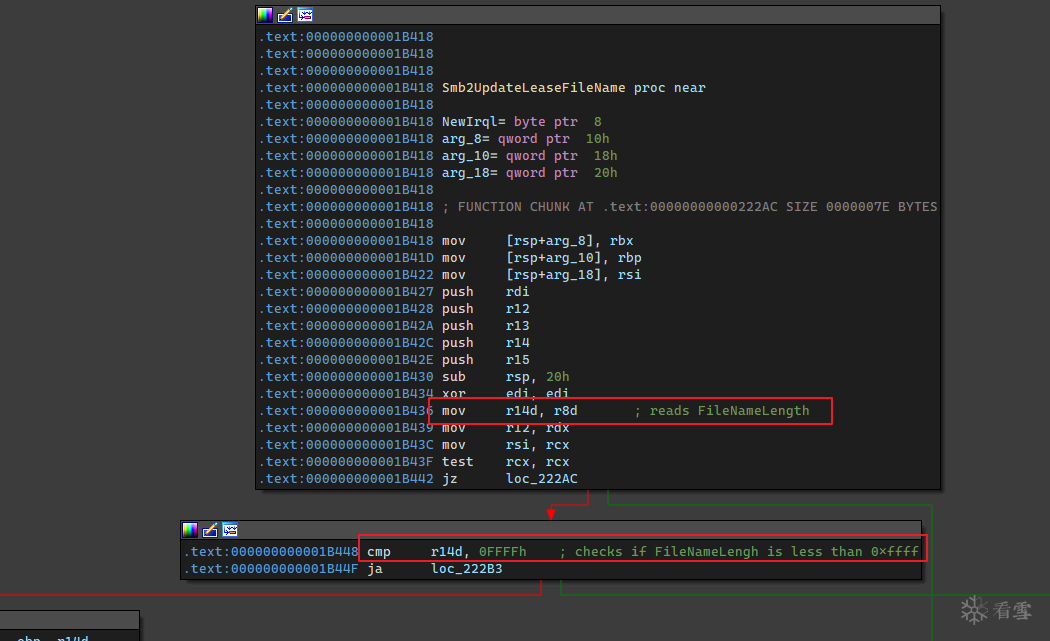Click the title bar of the Smb2UpdateLeaseFileName block
Screen dimensions: 1050x641
point(598,15)
